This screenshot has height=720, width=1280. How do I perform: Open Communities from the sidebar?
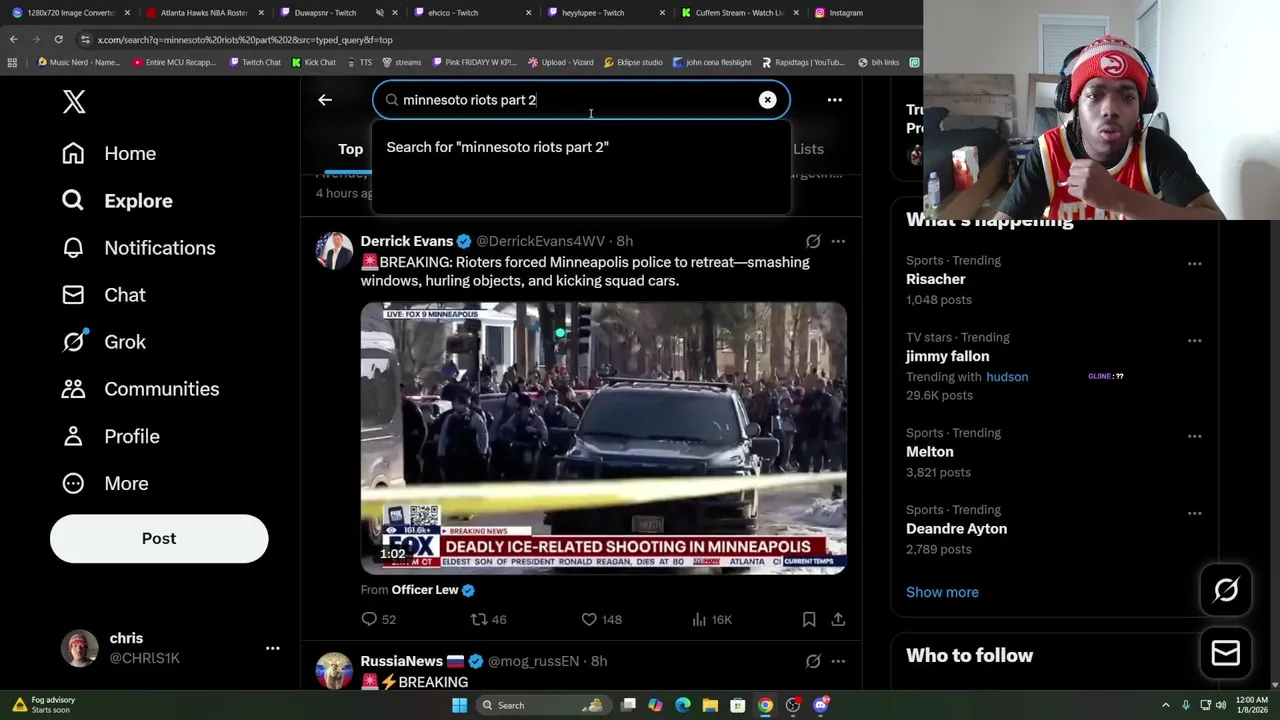pyautogui.click(x=140, y=389)
